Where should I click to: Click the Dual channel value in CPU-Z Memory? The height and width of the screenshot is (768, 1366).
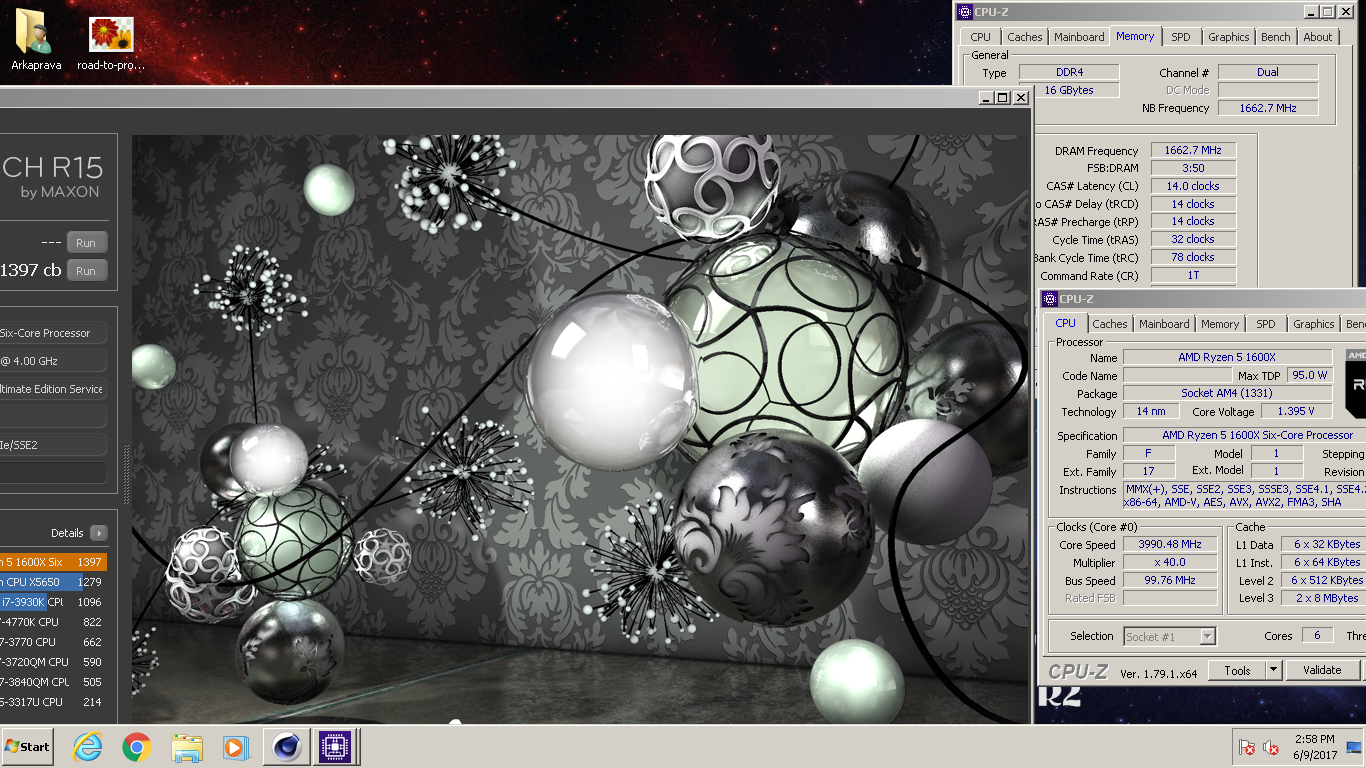(x=1268, y=72)
